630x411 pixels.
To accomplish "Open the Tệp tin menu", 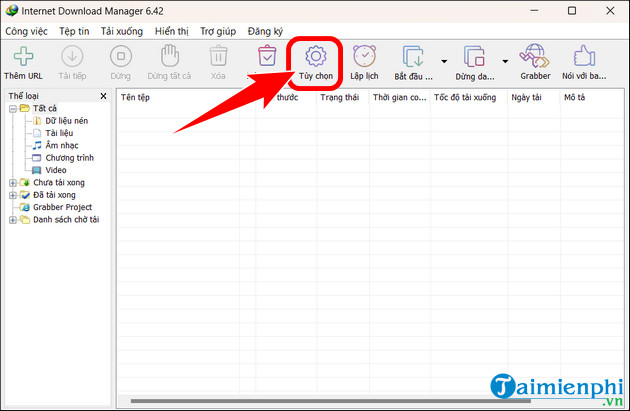I will [x=74, y=31].
